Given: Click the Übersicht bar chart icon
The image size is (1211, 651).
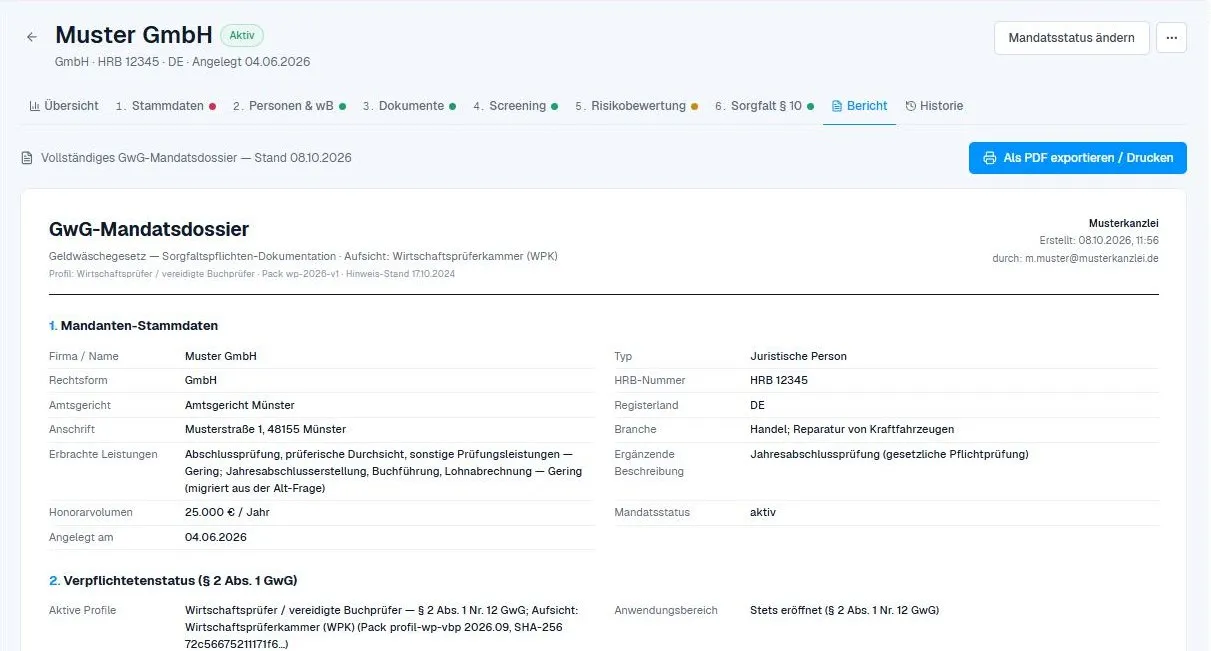Looking at the screenshot, I should (35, 106).
